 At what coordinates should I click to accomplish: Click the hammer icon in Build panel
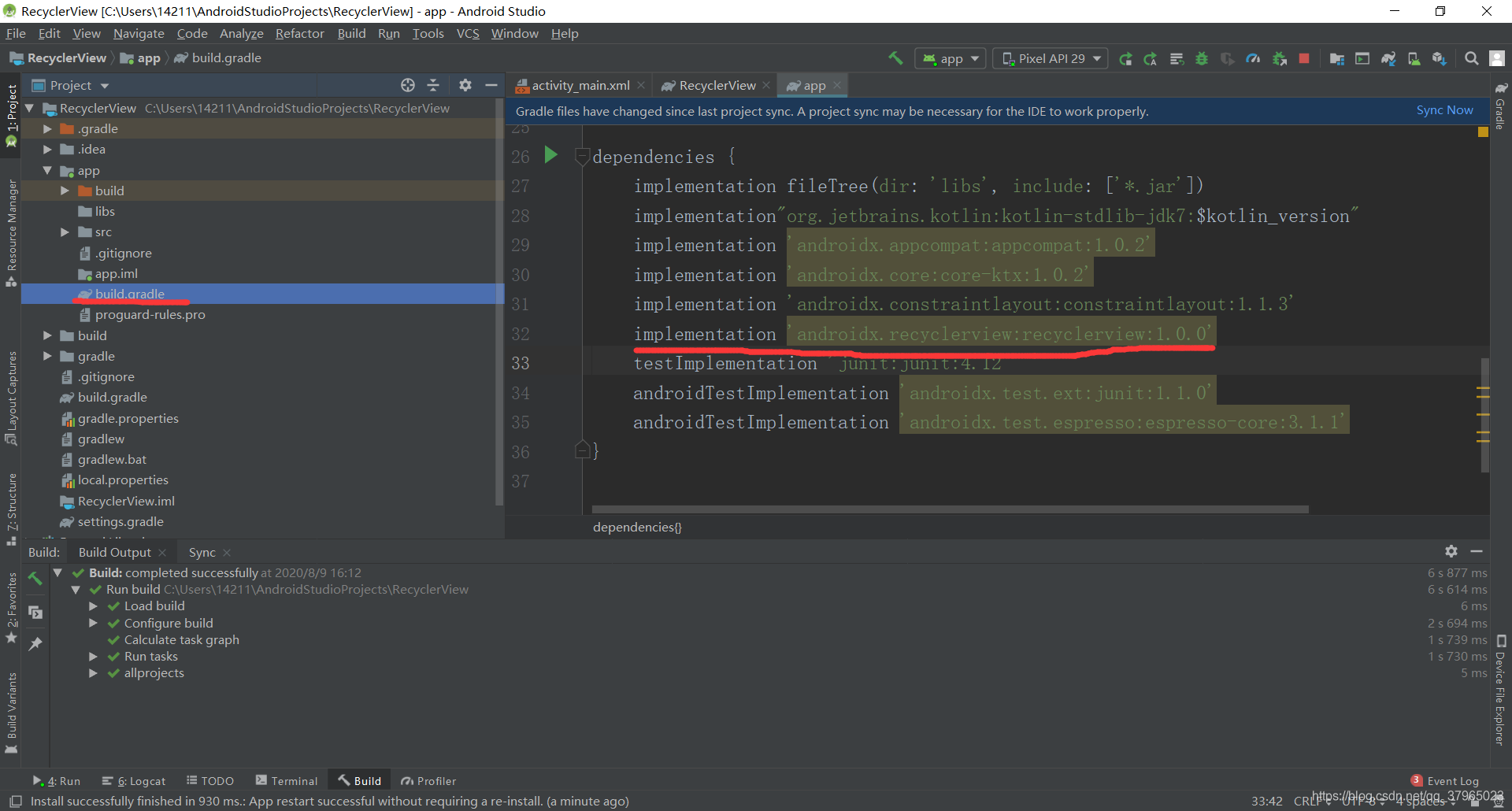coord(35,578)
